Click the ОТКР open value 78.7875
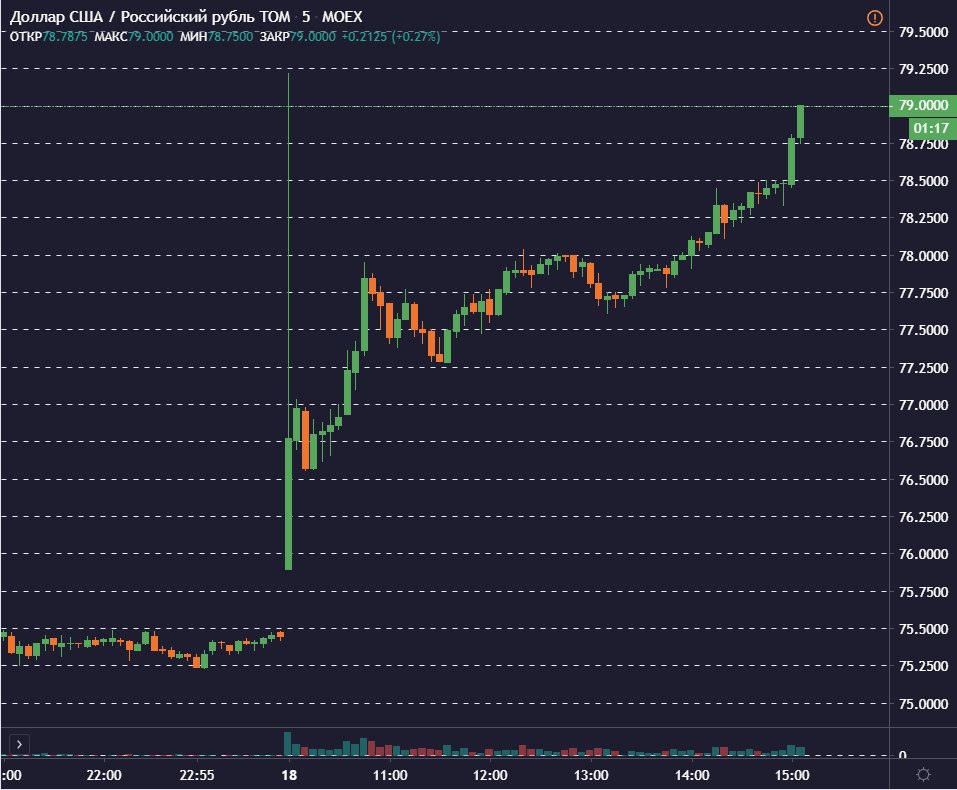 point(65,37)
